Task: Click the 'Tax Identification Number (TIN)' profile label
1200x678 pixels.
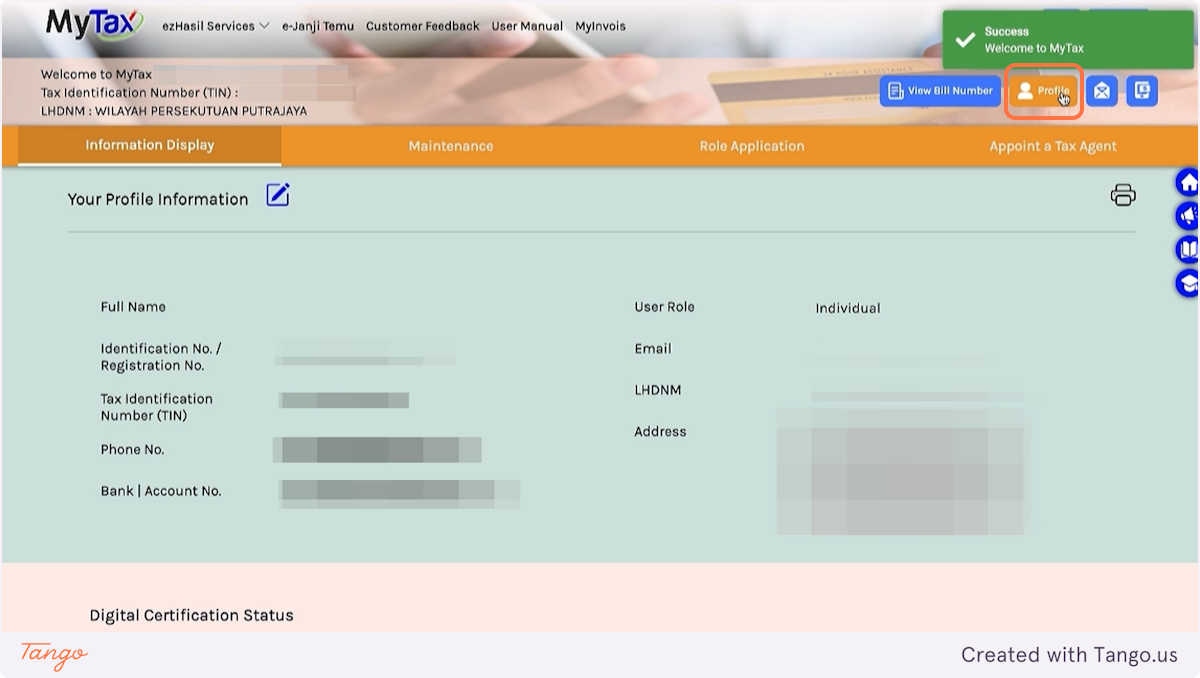Action: click(156, 407)
